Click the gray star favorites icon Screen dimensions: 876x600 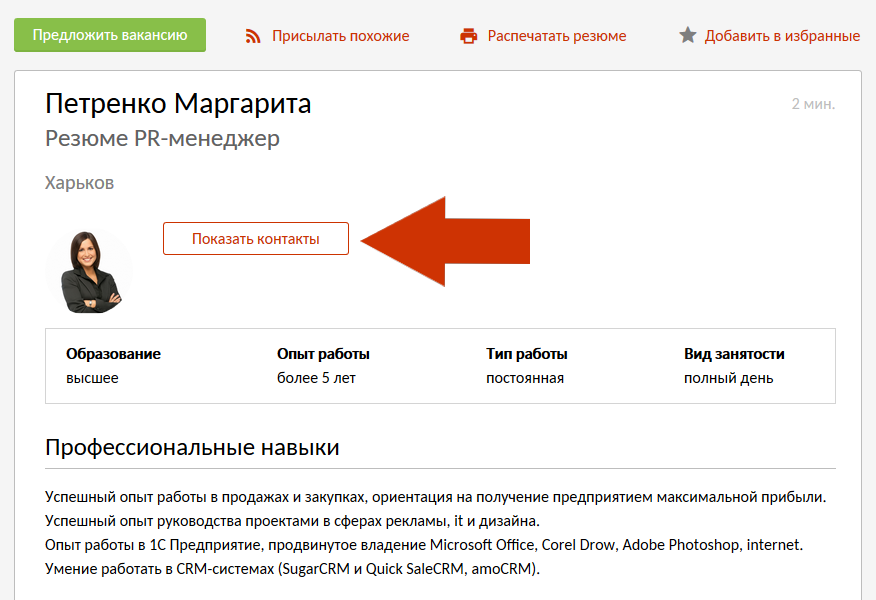click(687, 35)
